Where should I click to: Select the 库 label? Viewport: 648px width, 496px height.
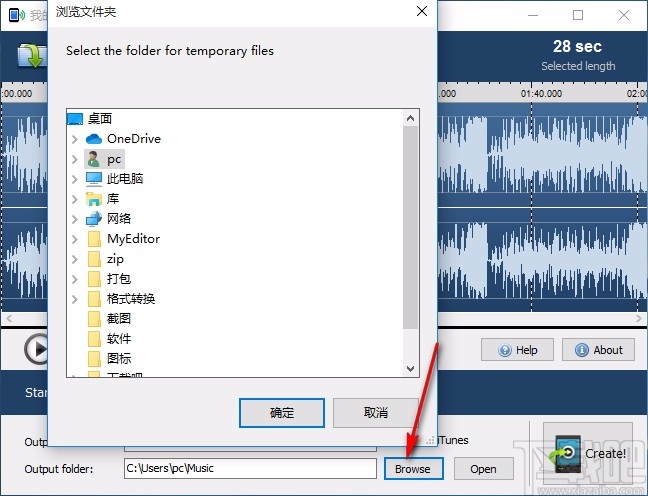(113, 199)
